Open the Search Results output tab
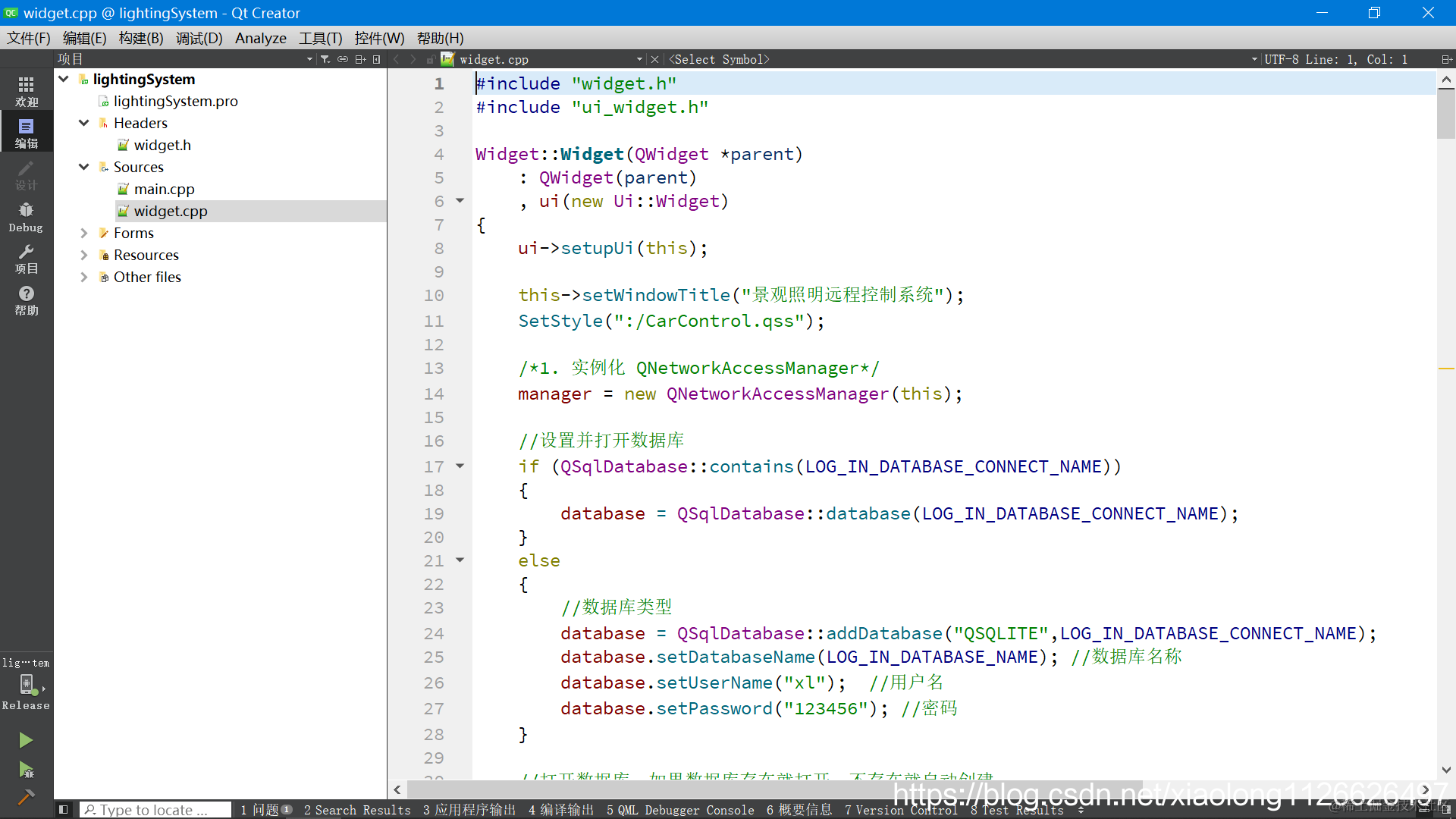 click(x=357, y=810)
